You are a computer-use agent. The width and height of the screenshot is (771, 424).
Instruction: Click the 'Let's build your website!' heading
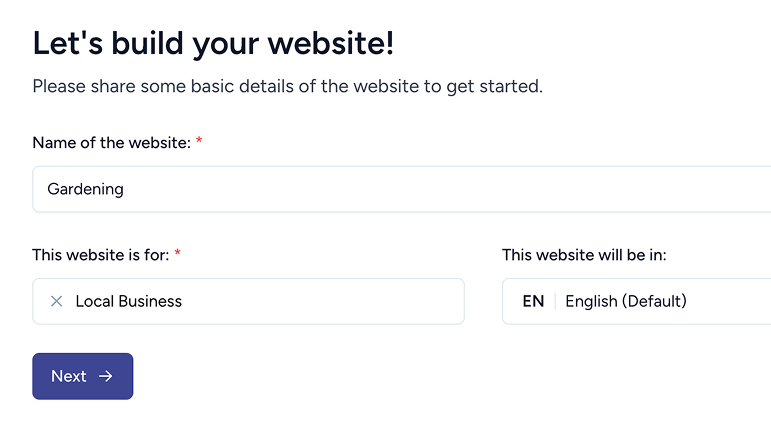(213, 43)
